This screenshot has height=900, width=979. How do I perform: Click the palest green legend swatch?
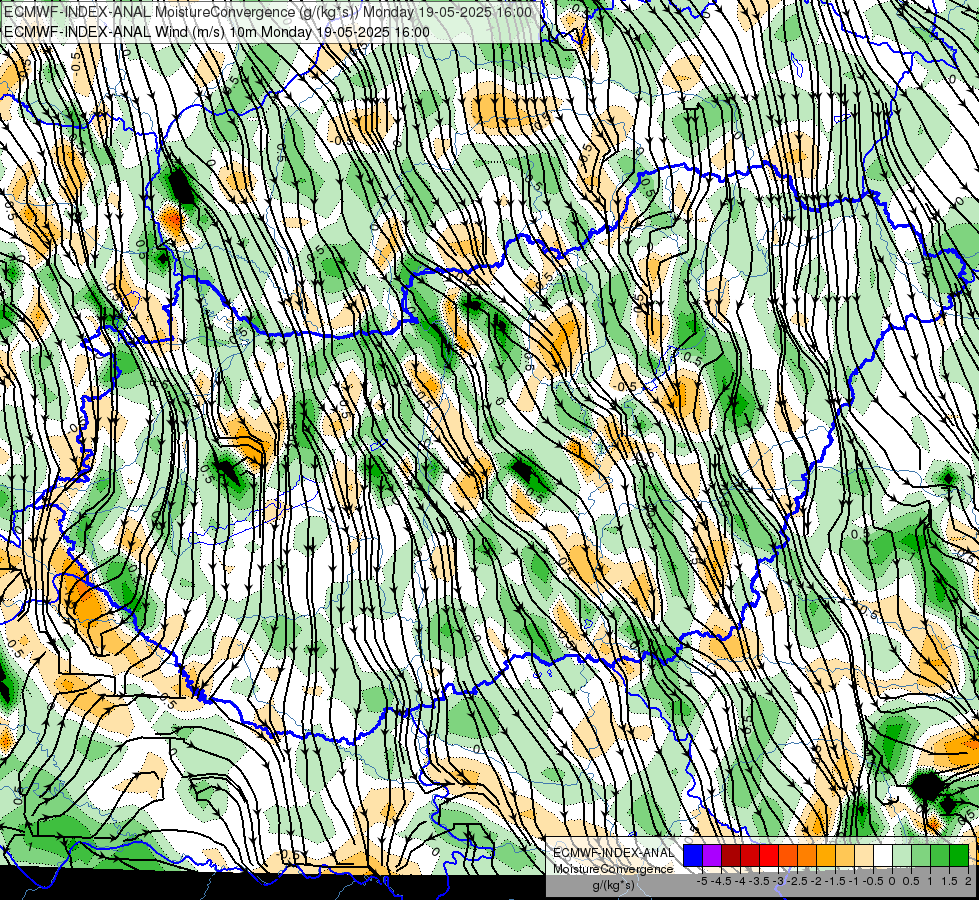coord(902,855)
